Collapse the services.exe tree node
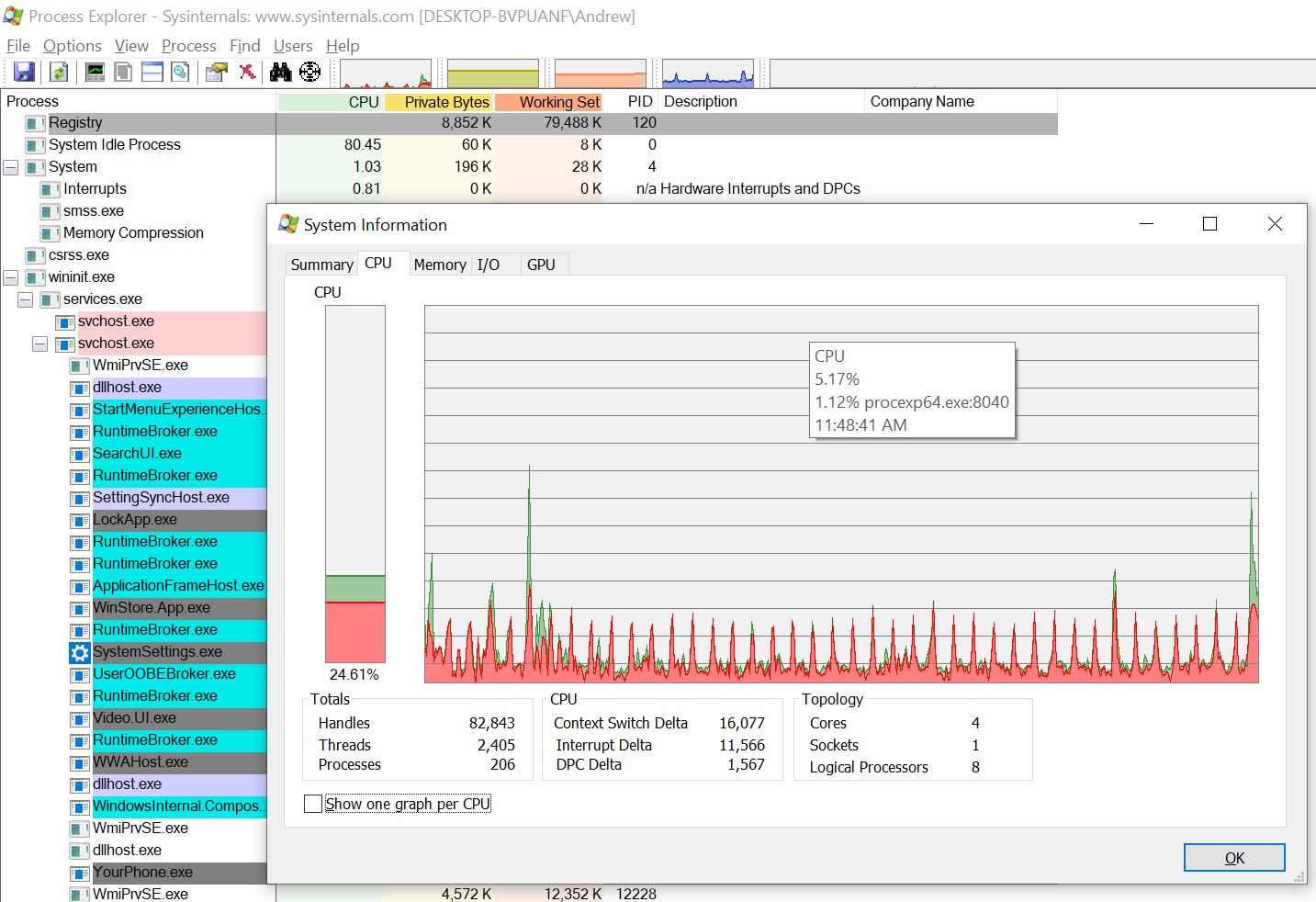1316x902 pixels. point(26,299)
